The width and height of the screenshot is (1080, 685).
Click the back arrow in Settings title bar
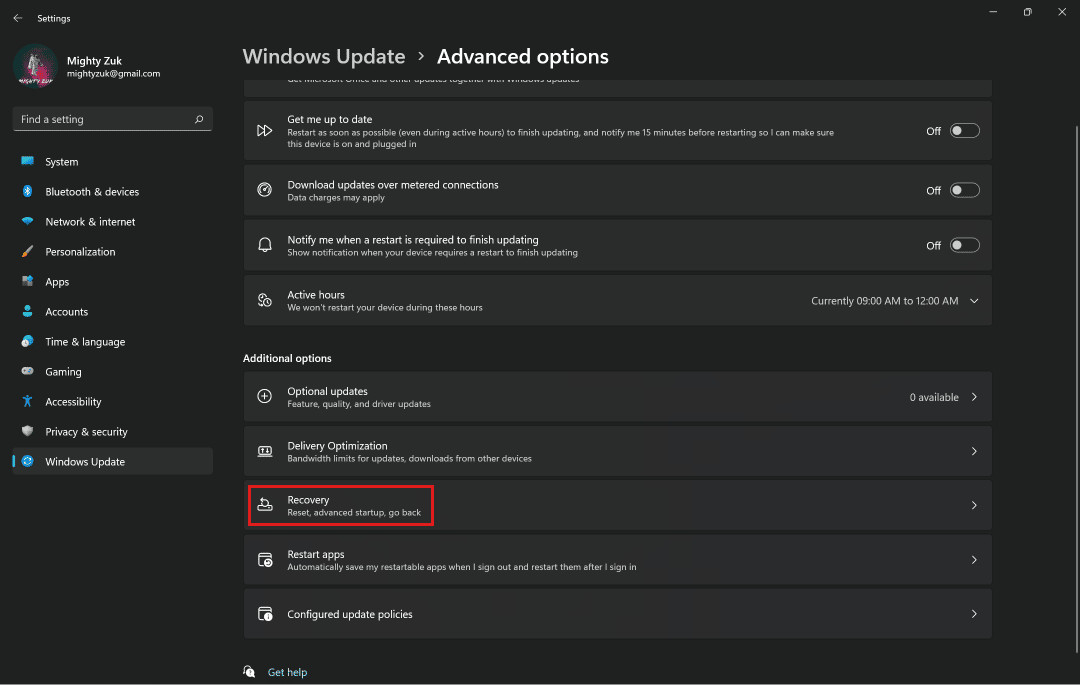tap(18, 18)
